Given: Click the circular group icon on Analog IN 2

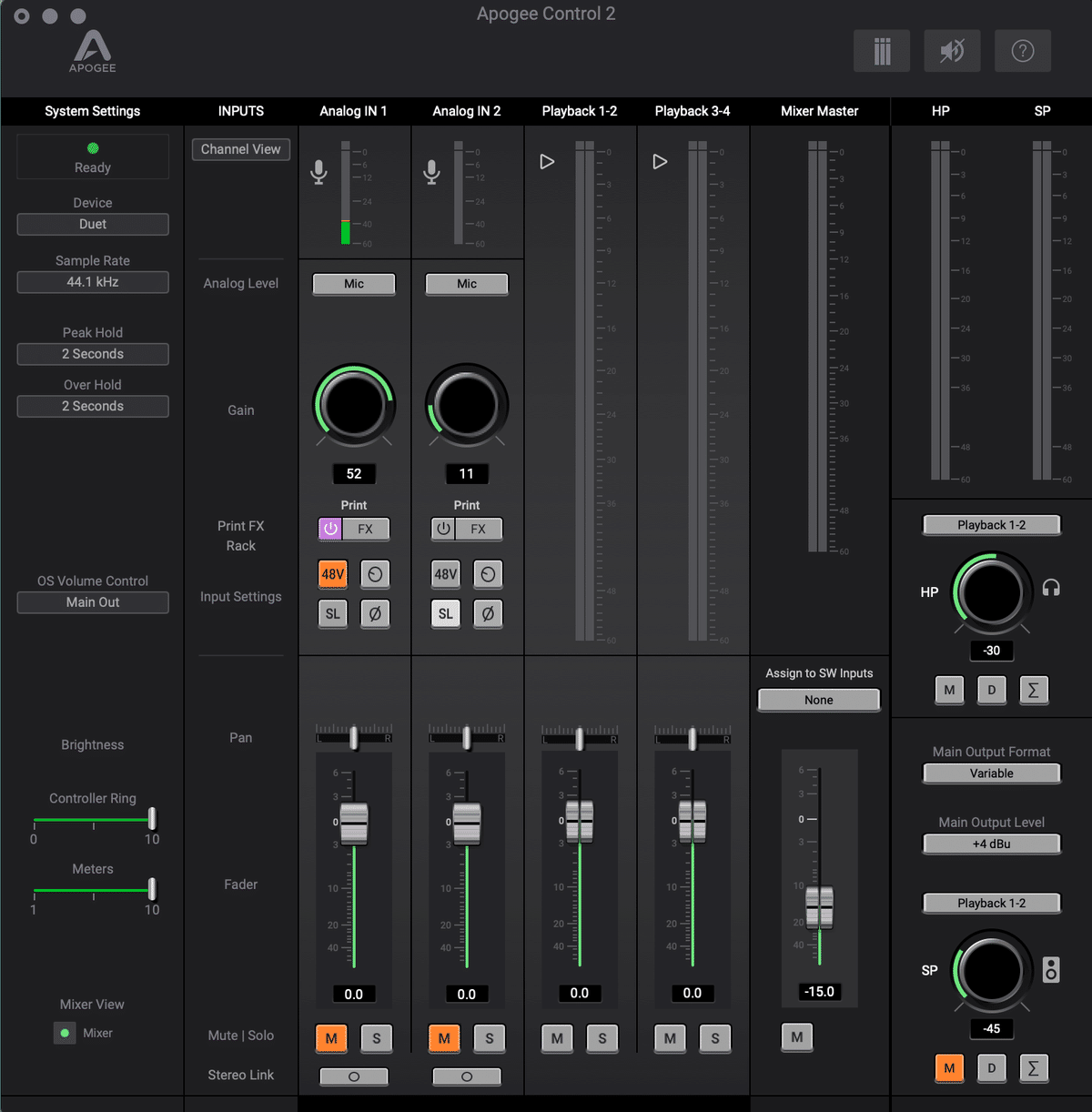Looking at the screenshot, I should click(488, 573).
